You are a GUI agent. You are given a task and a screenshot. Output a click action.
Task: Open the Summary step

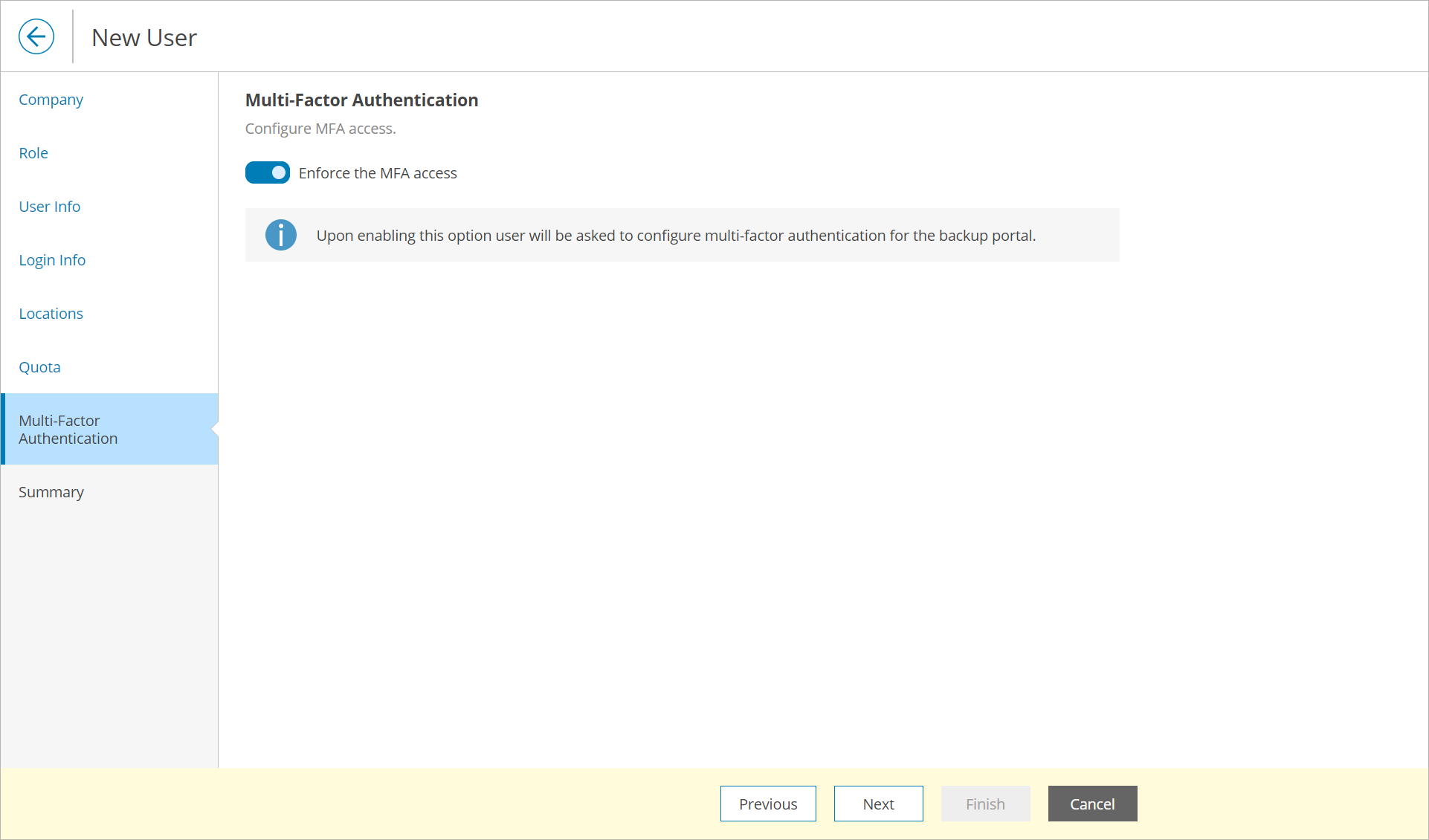[51, 492]
